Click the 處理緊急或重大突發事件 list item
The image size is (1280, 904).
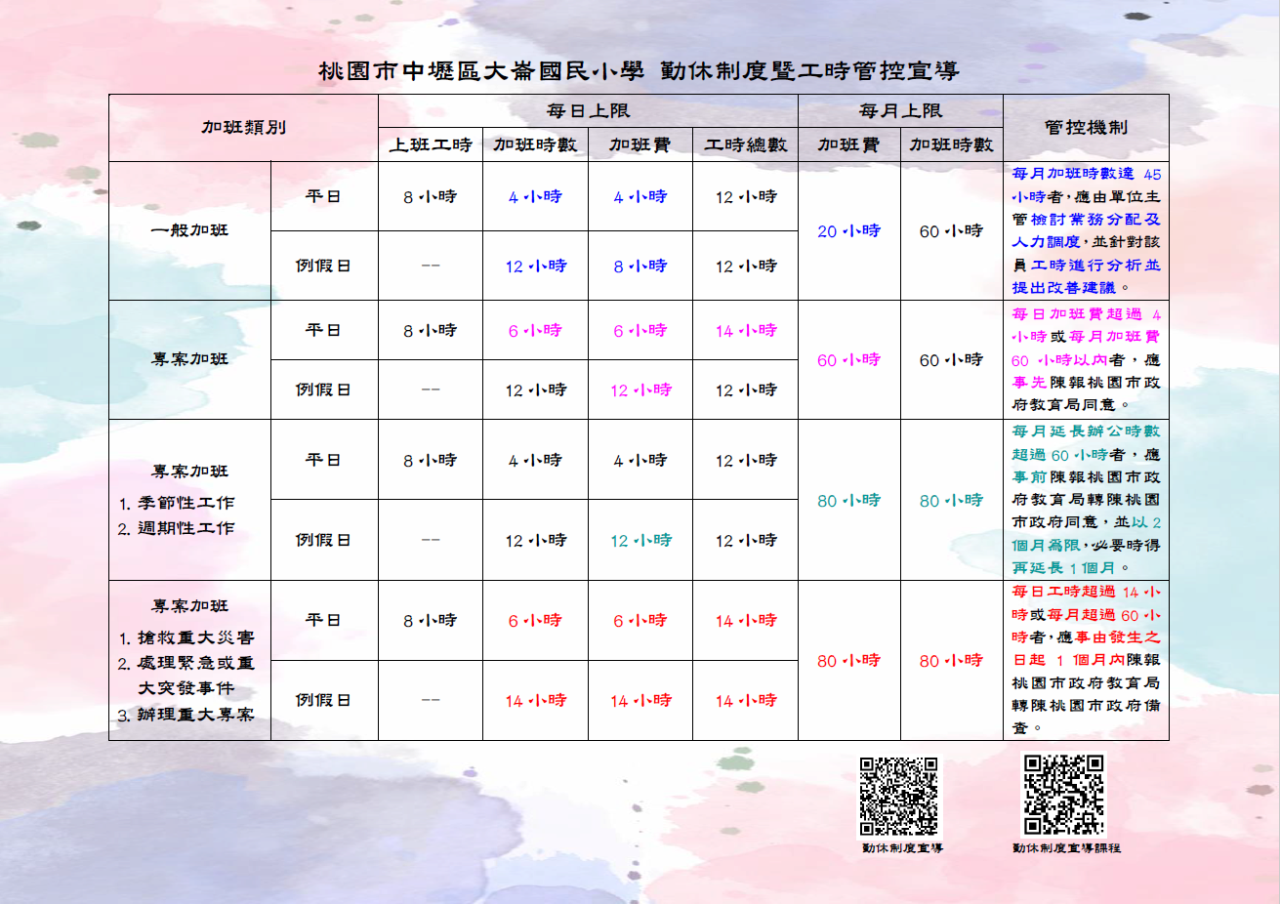tap(186, 676)
